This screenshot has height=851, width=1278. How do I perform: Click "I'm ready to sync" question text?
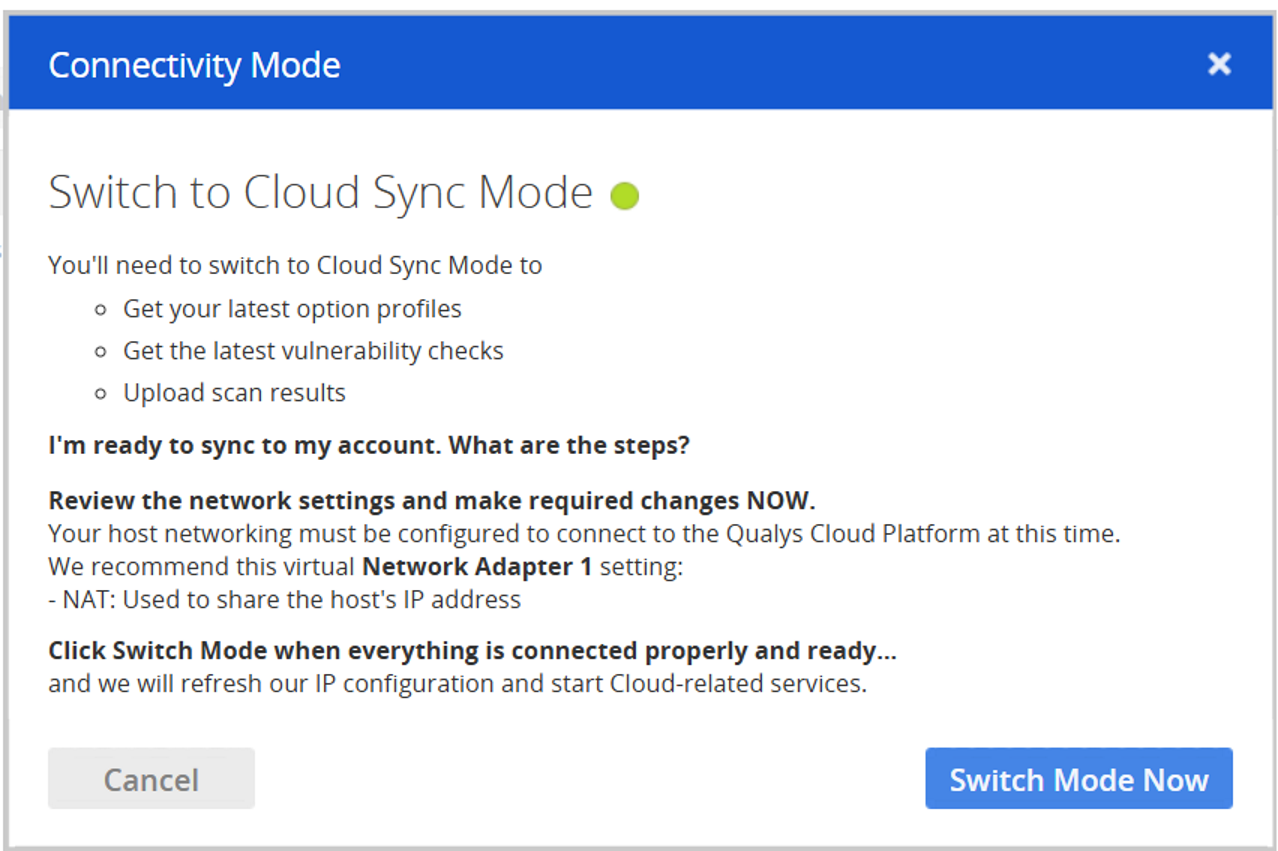point(369,445)
